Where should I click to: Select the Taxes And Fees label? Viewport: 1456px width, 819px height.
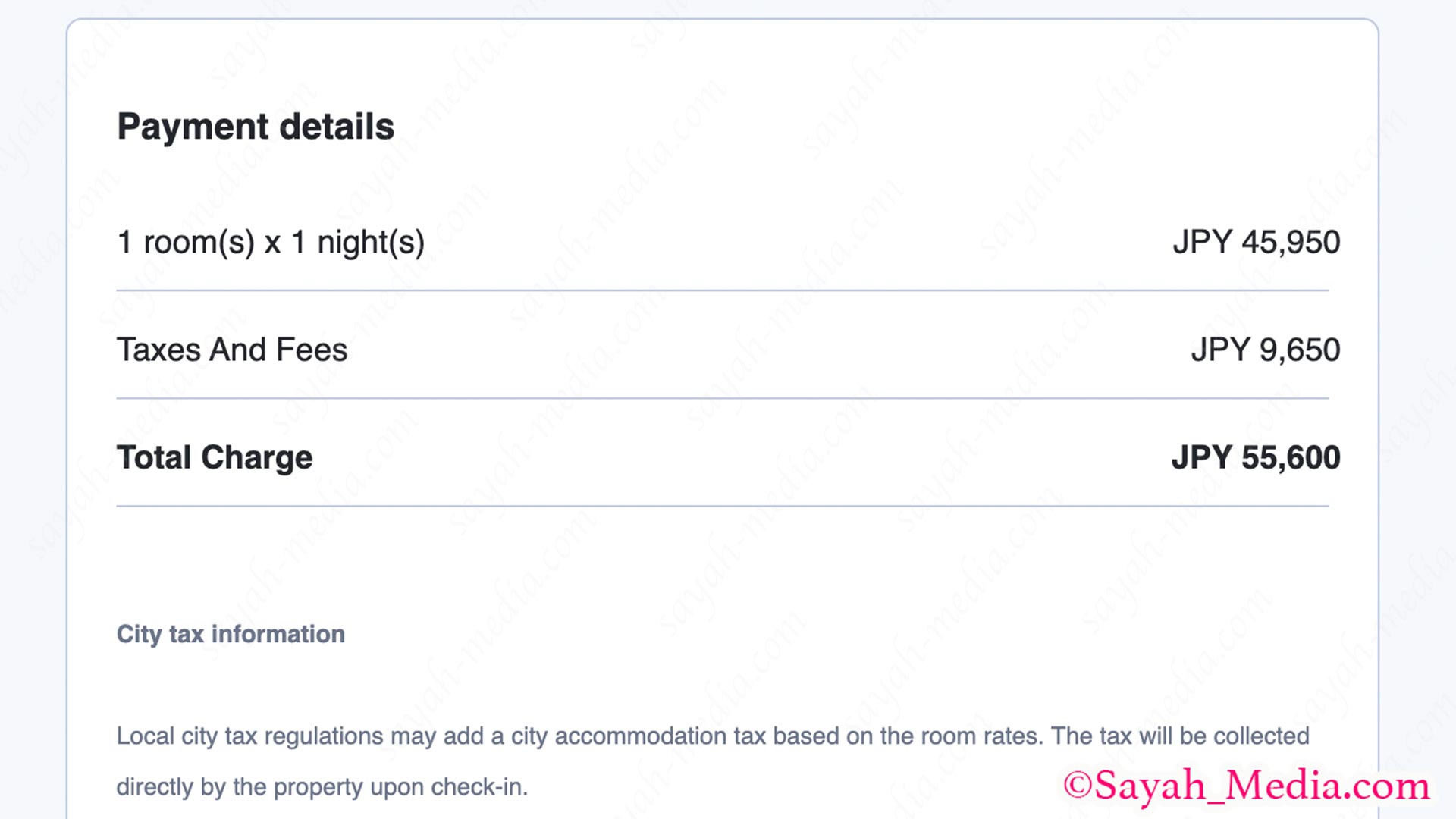click(x=232, y=350)
